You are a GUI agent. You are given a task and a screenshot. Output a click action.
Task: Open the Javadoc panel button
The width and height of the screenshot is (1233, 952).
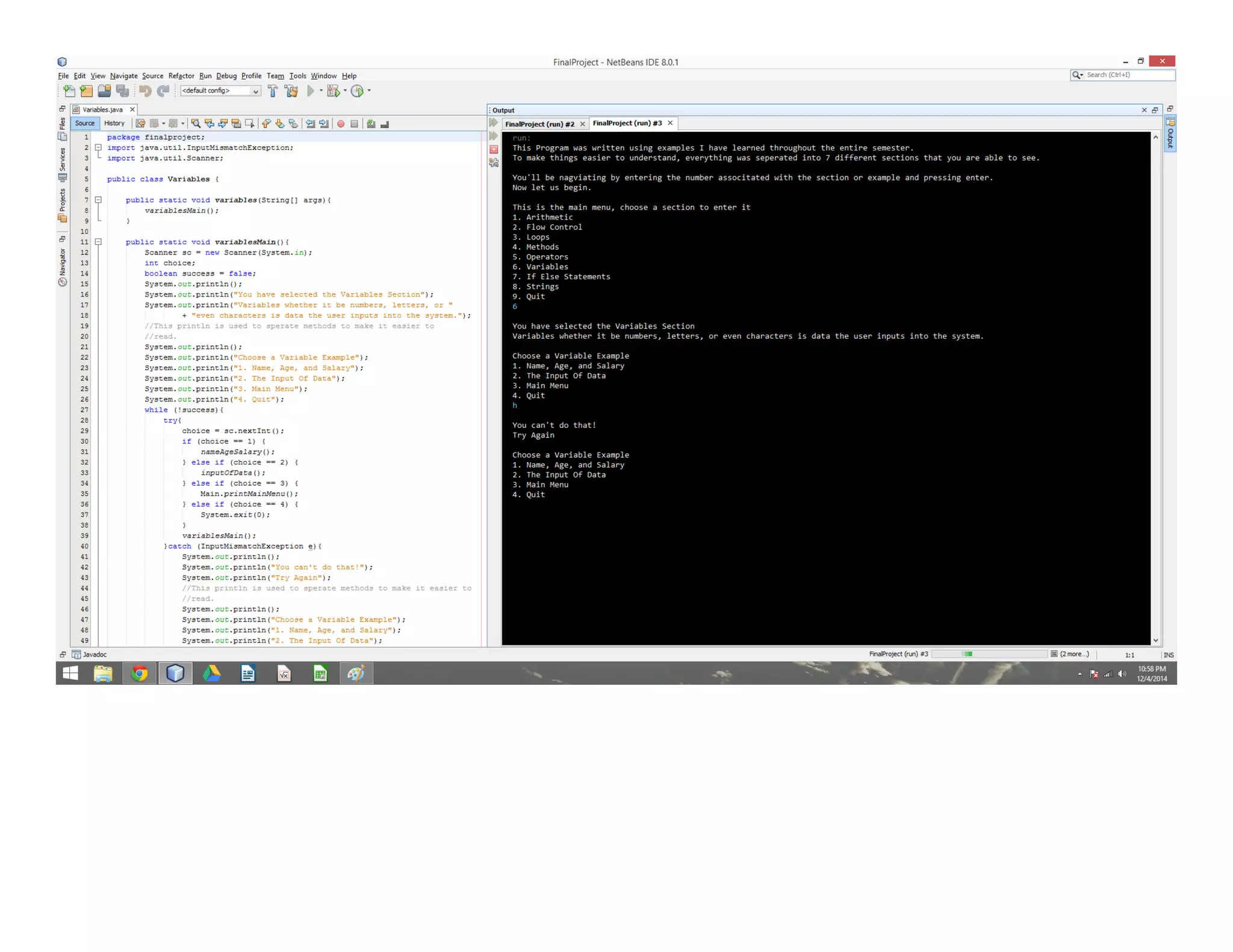tap(89, 655)
